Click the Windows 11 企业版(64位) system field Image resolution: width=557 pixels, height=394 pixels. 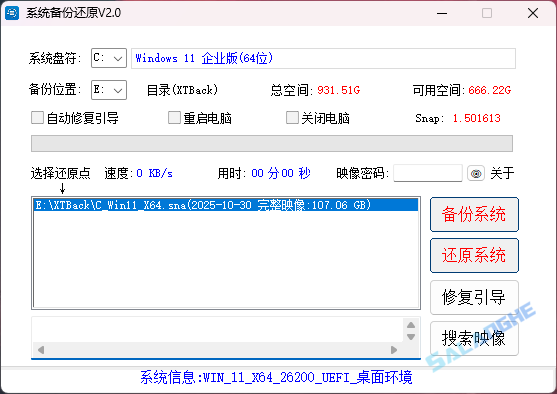point(323,58)
